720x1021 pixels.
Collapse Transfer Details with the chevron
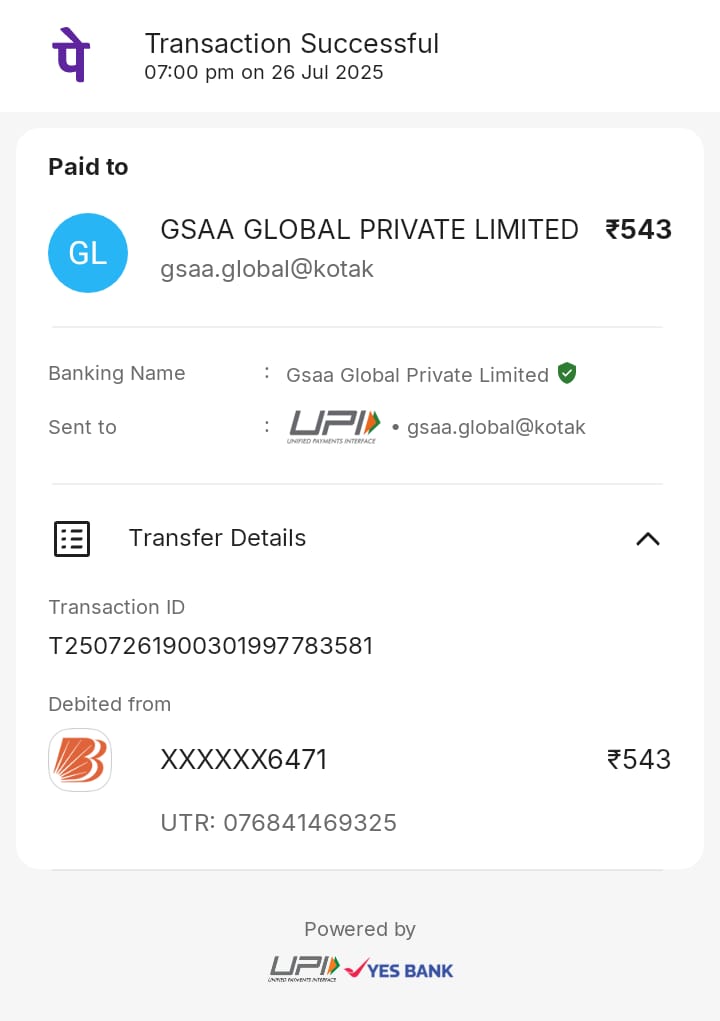click(x=648, y=538)
